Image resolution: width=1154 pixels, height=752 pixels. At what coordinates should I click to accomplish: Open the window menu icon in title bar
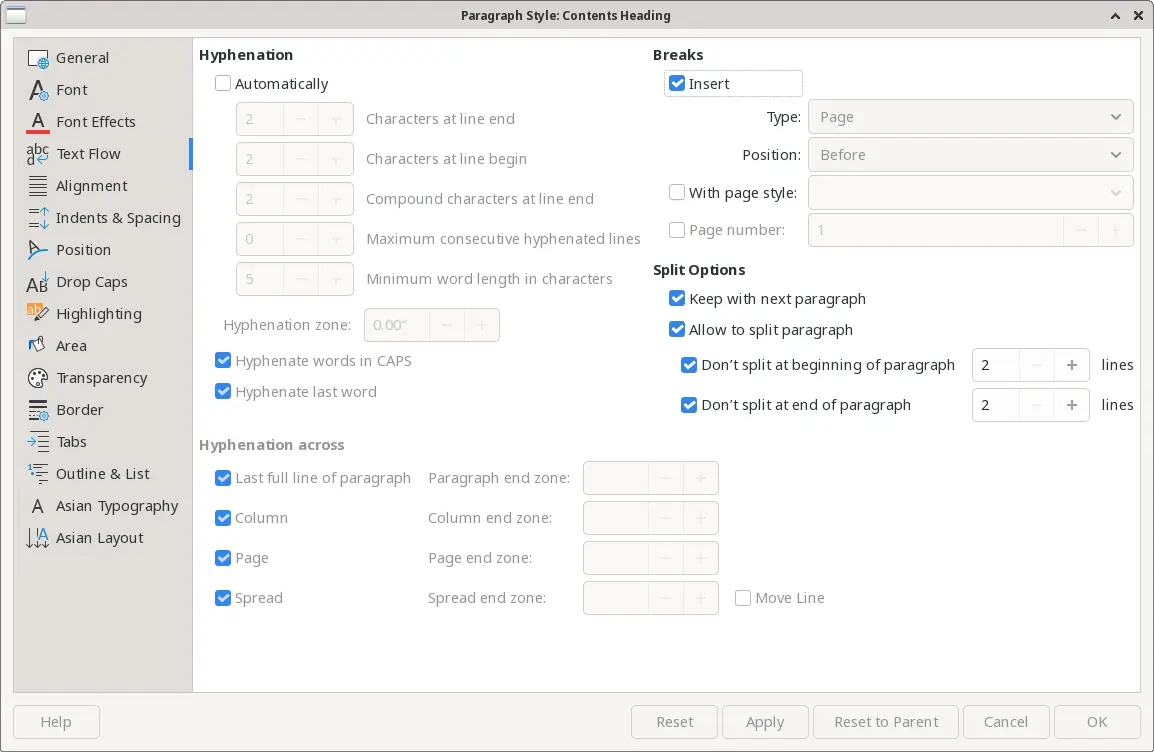(x=16, y=15)
